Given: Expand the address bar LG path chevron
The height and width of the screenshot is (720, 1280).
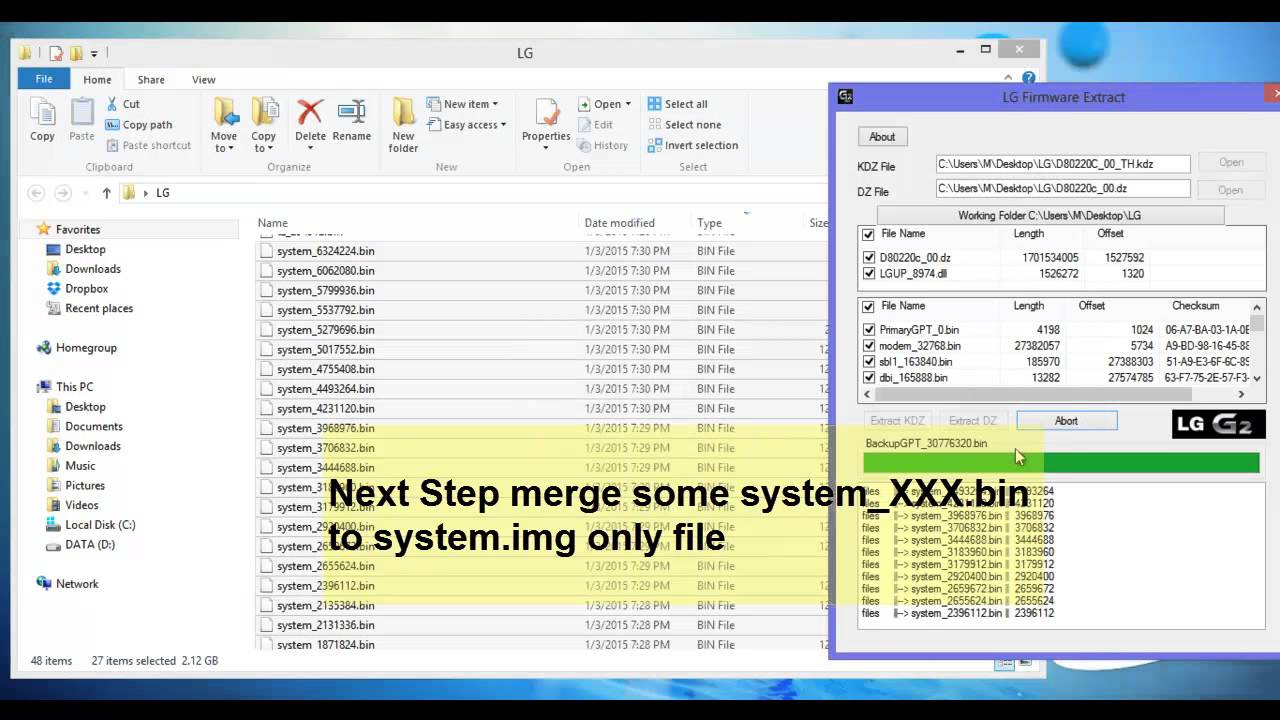Looking at the screenshot, I should 146,193.
